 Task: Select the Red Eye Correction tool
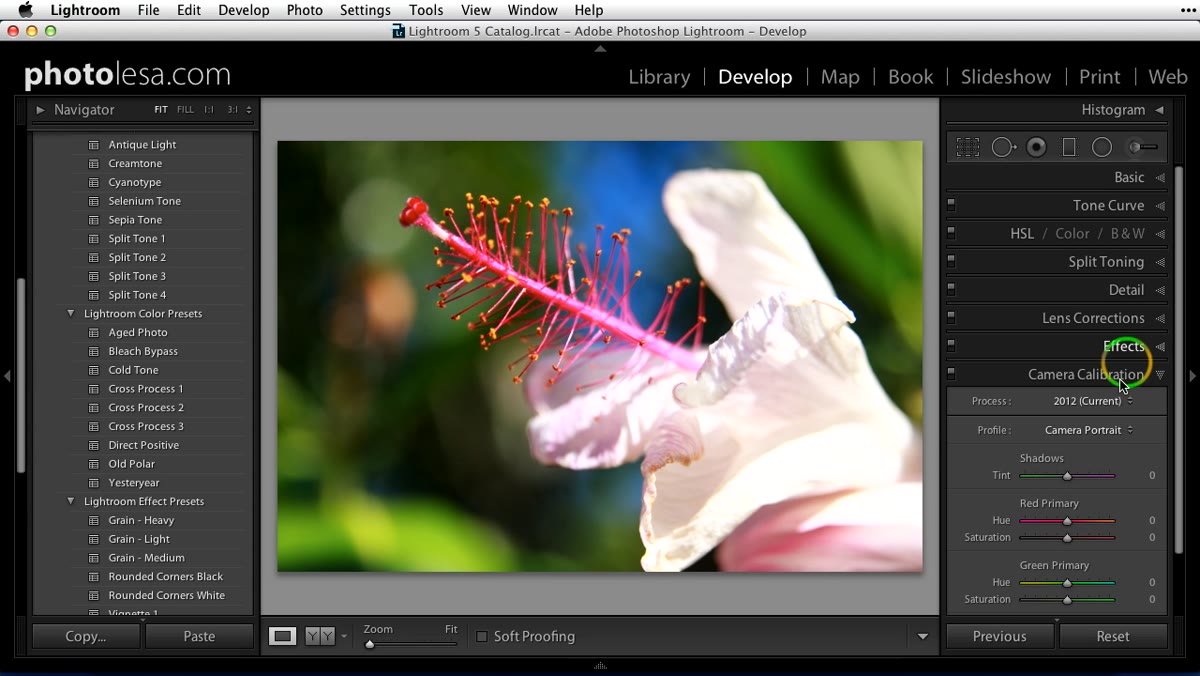tap(1037, 147)
